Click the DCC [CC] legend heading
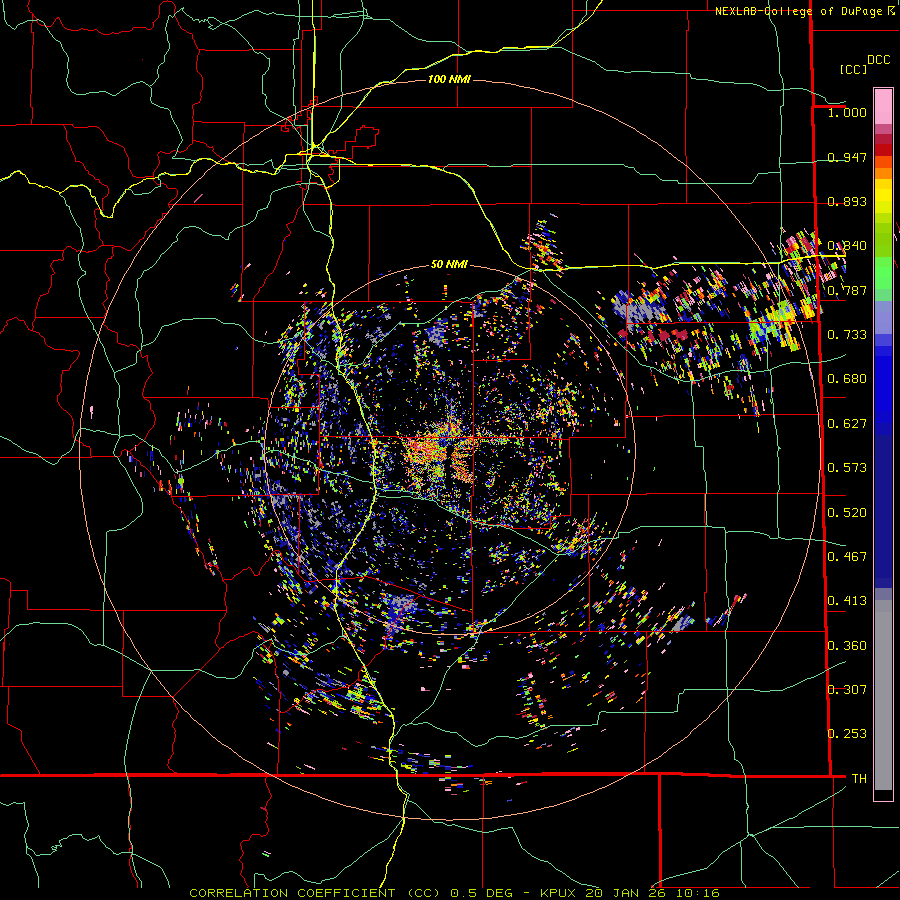900x900 pixels. tap(864, 64)
